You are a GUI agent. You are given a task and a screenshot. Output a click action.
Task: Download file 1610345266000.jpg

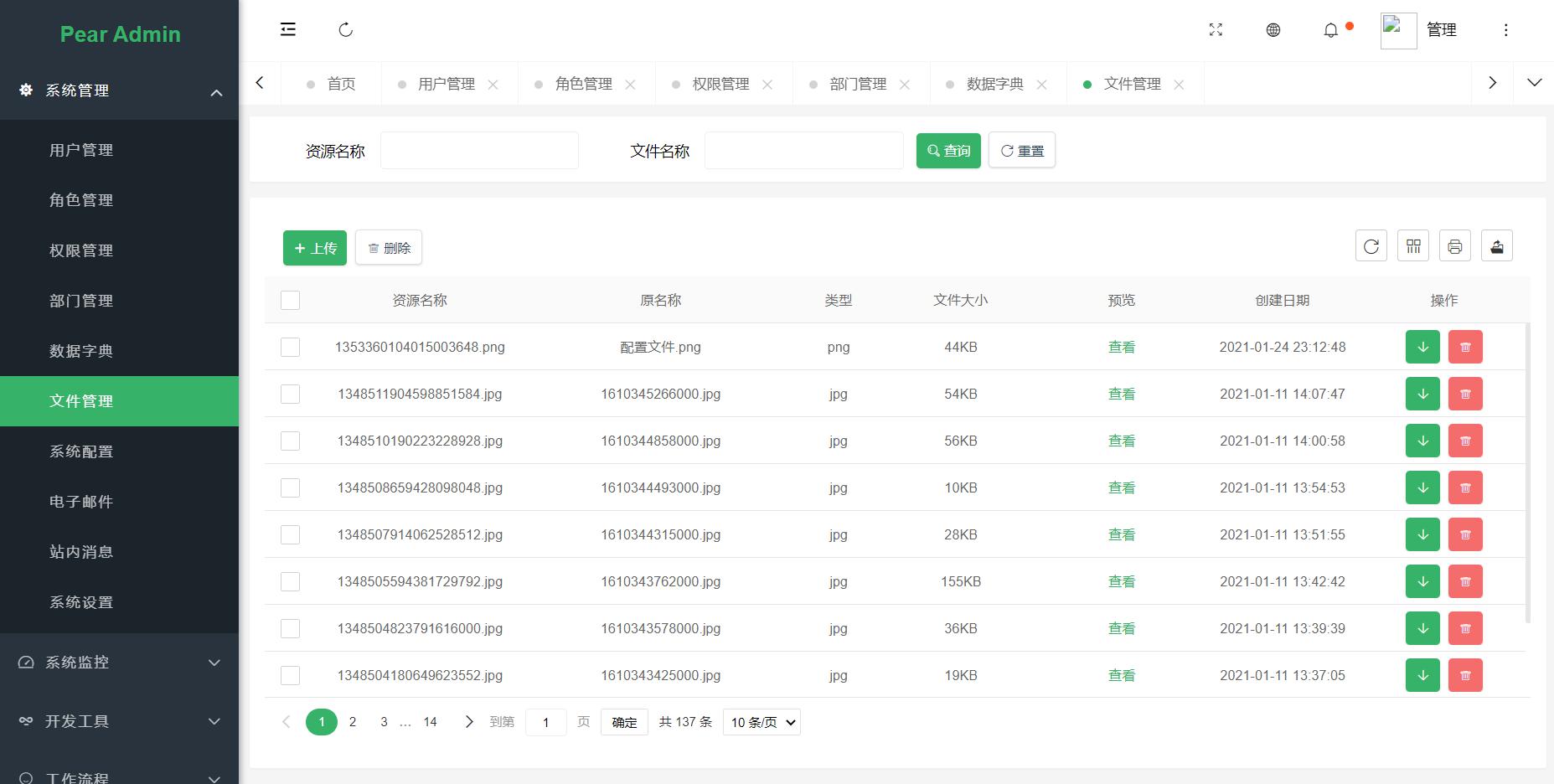1422,394
